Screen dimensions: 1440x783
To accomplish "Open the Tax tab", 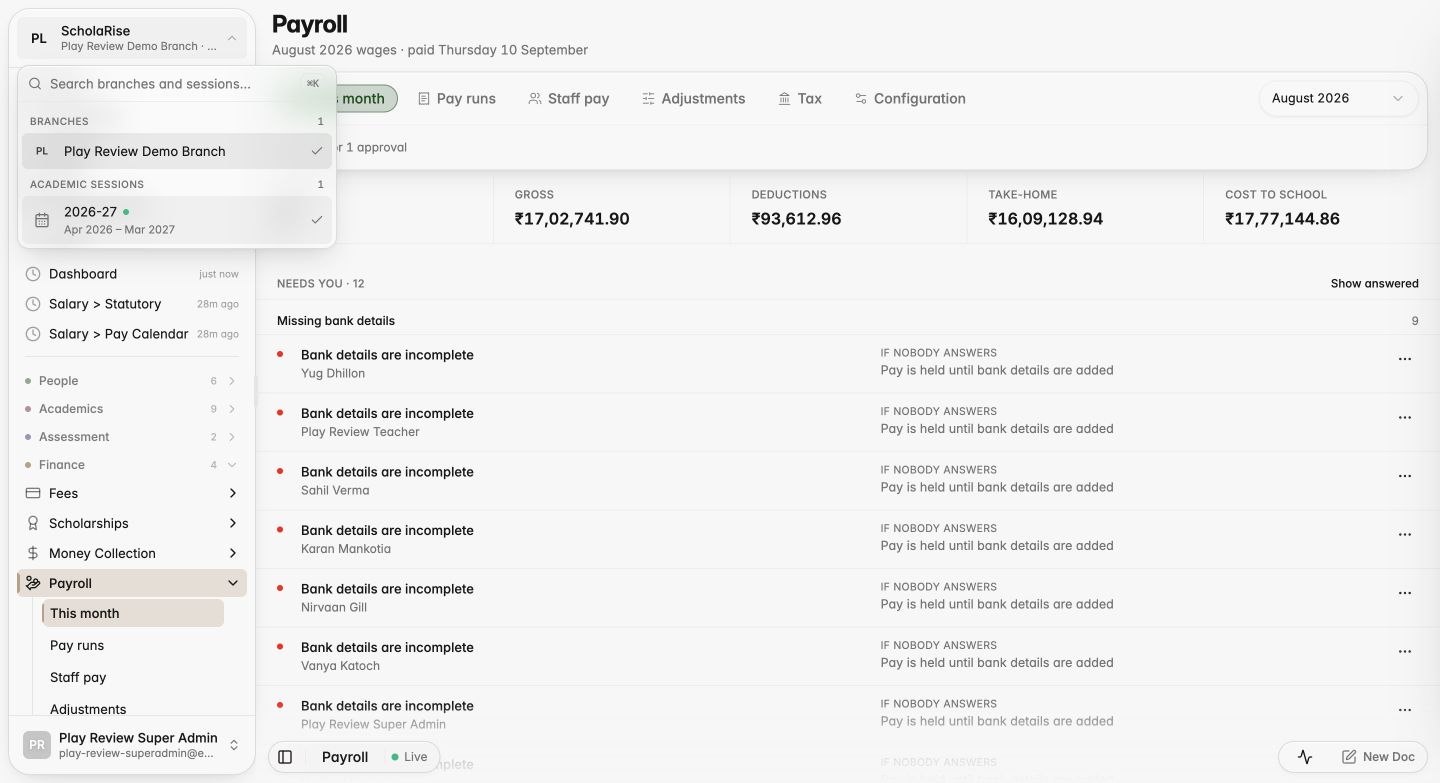I will pos(800,98).
